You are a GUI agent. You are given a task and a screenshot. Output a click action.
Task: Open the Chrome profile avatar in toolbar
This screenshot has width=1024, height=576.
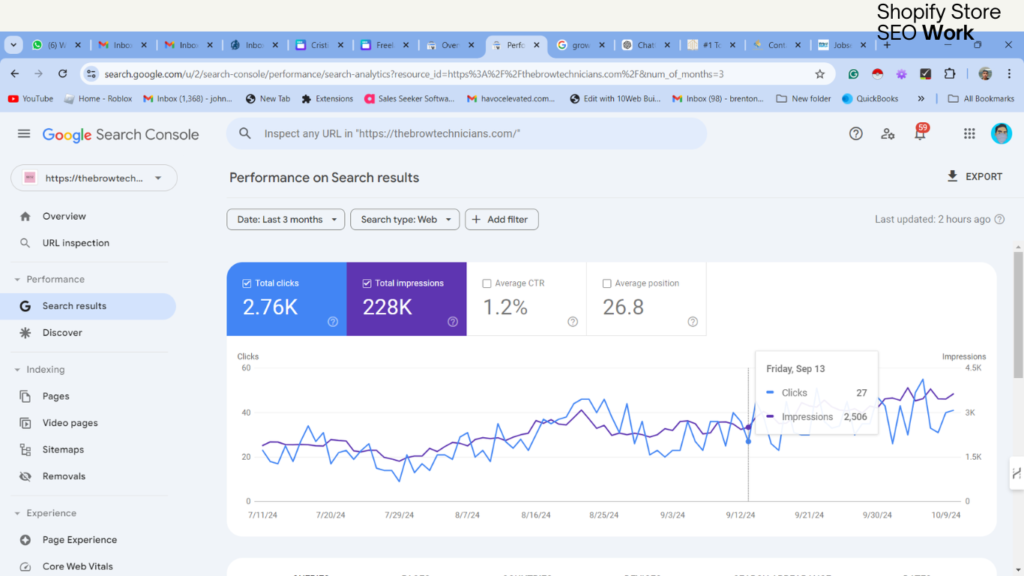pyautogui.click(x=985, y=74)
